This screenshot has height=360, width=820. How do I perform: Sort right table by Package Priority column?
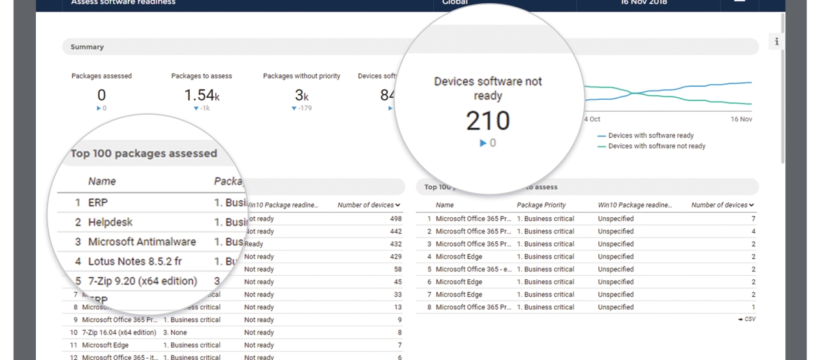[x=541, y=205]
